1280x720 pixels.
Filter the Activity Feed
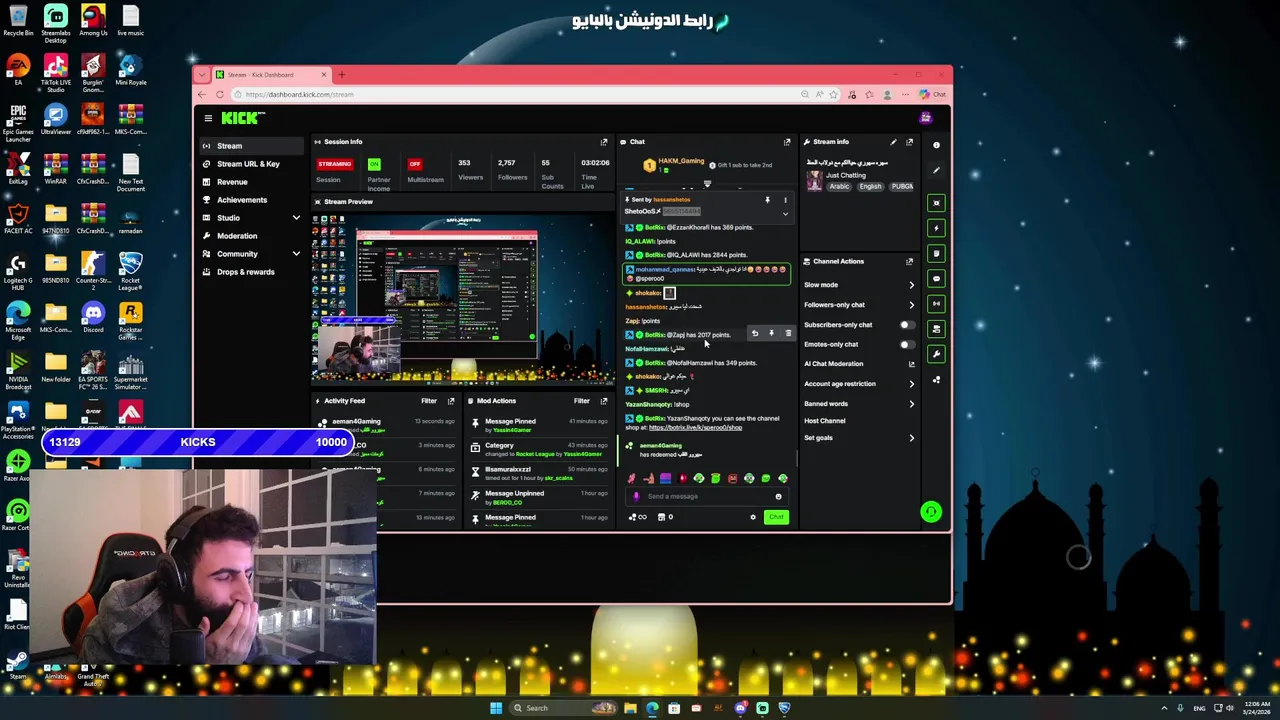[428, 401]
